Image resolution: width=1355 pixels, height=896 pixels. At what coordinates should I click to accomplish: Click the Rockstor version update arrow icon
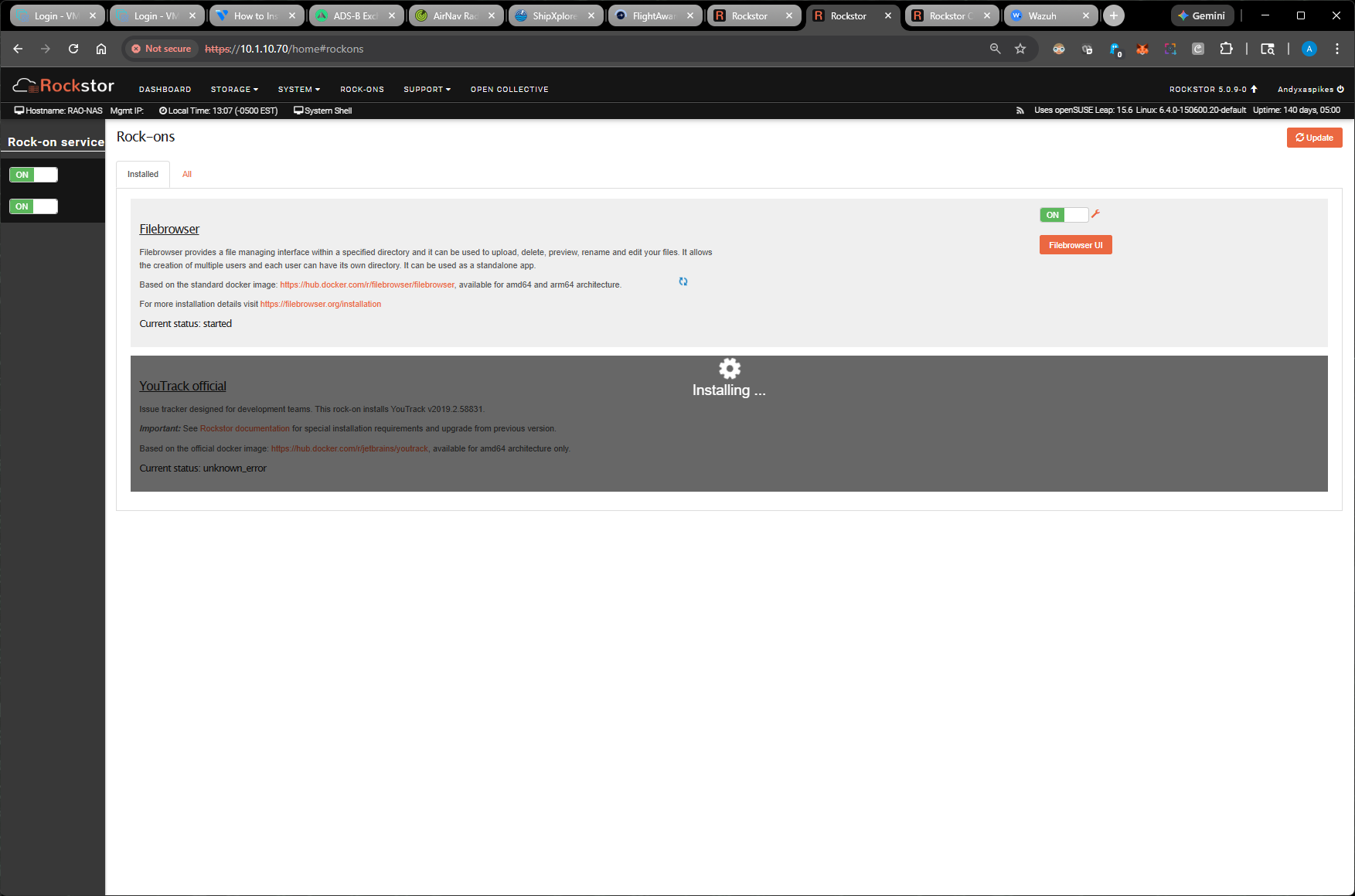[x=1254, y=89]
